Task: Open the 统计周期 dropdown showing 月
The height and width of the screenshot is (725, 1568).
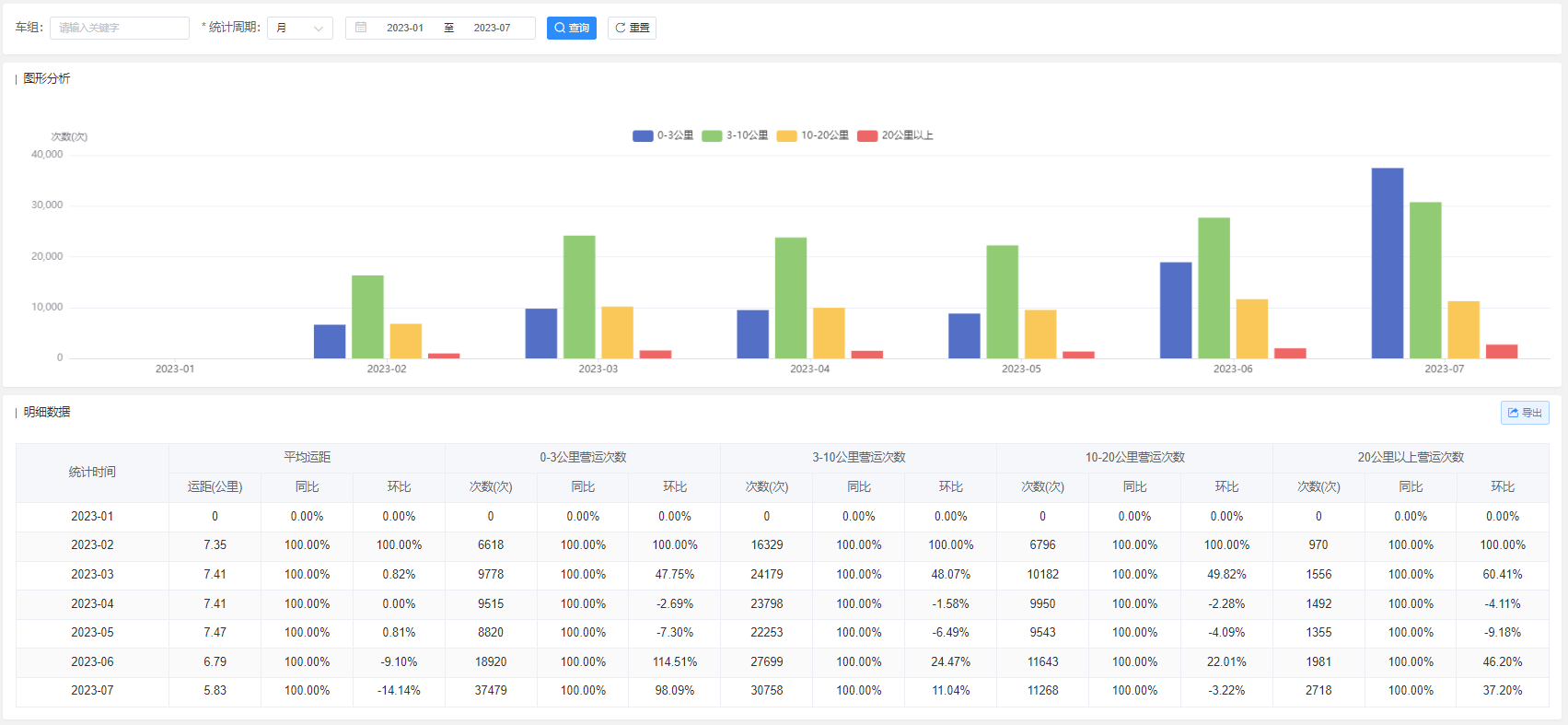Action: point(299,28)
